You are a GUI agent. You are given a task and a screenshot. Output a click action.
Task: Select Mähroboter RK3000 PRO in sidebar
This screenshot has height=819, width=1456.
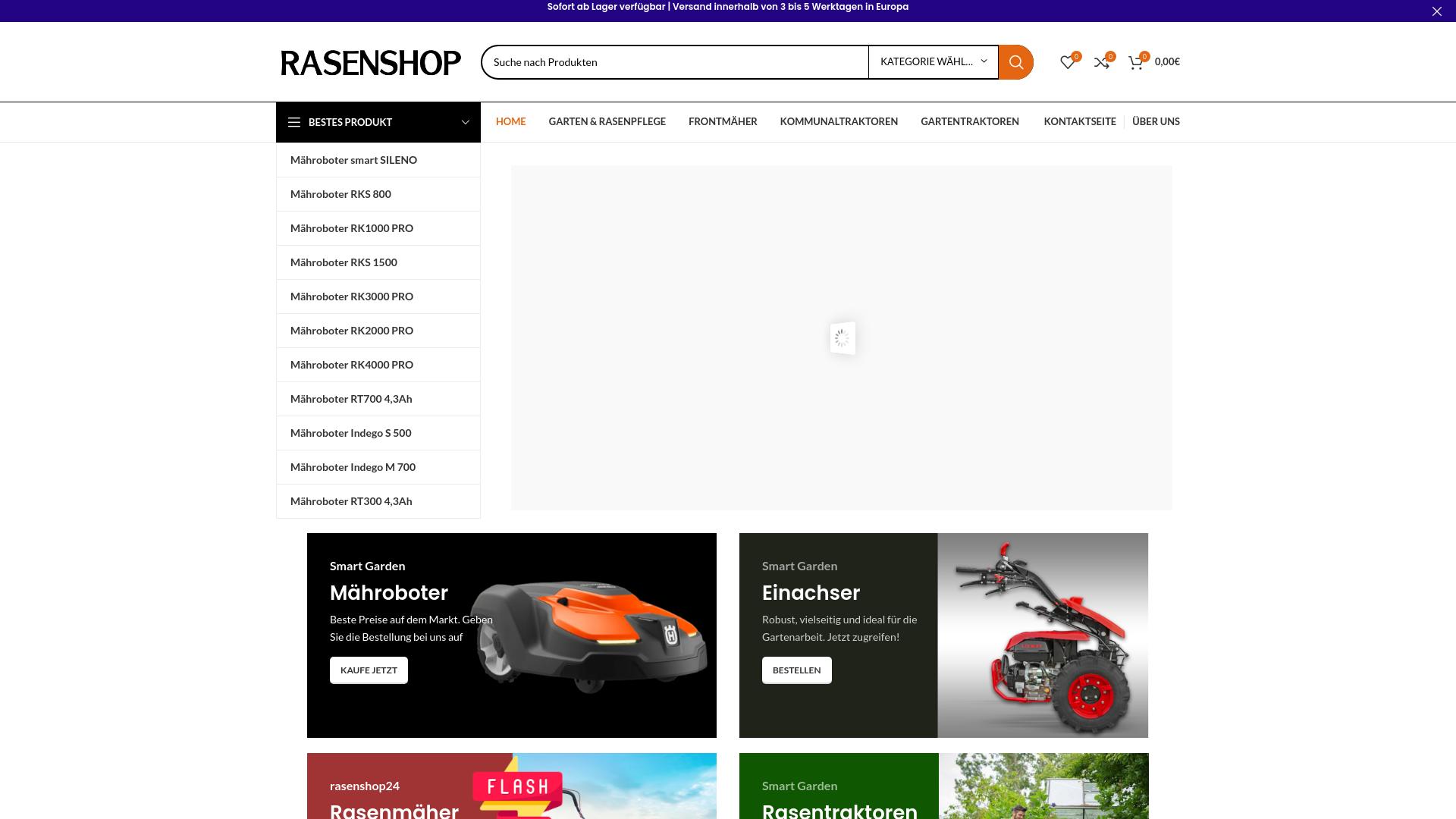351,297
